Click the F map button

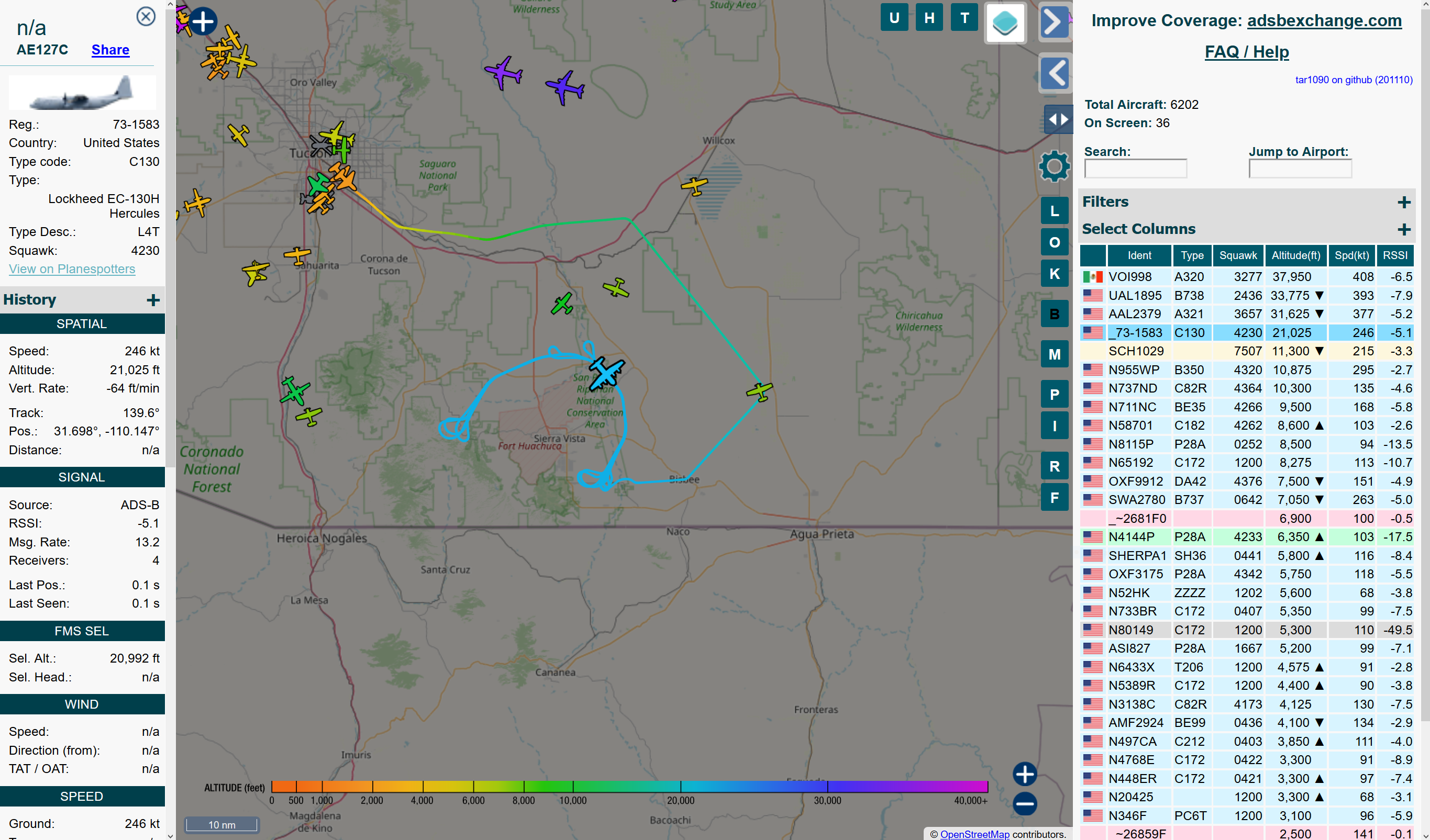(x=1055, y=498)
